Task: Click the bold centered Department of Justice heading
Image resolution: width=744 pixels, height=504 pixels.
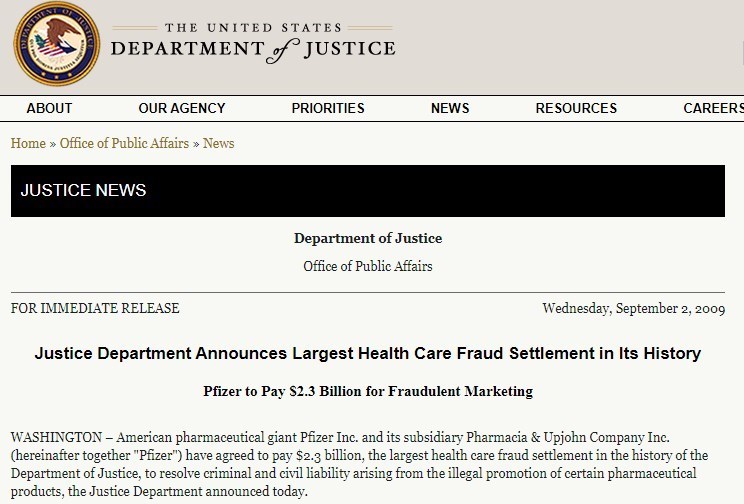Action: coord(368,238)
